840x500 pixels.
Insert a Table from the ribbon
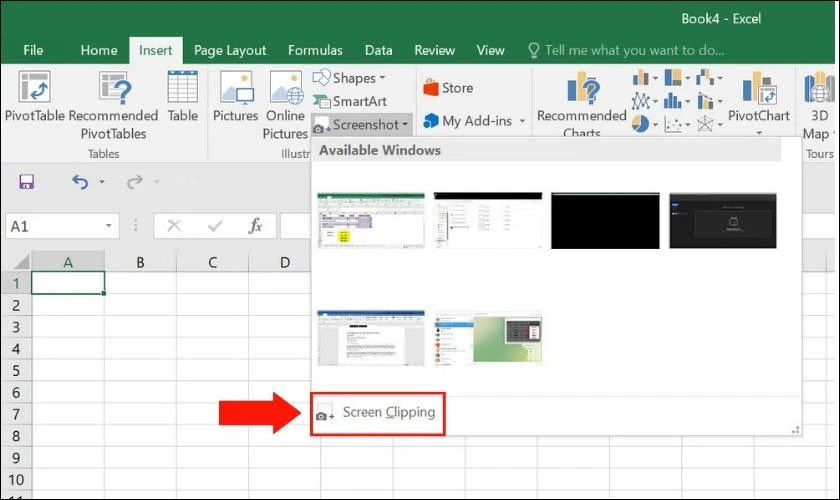point(183,96)
